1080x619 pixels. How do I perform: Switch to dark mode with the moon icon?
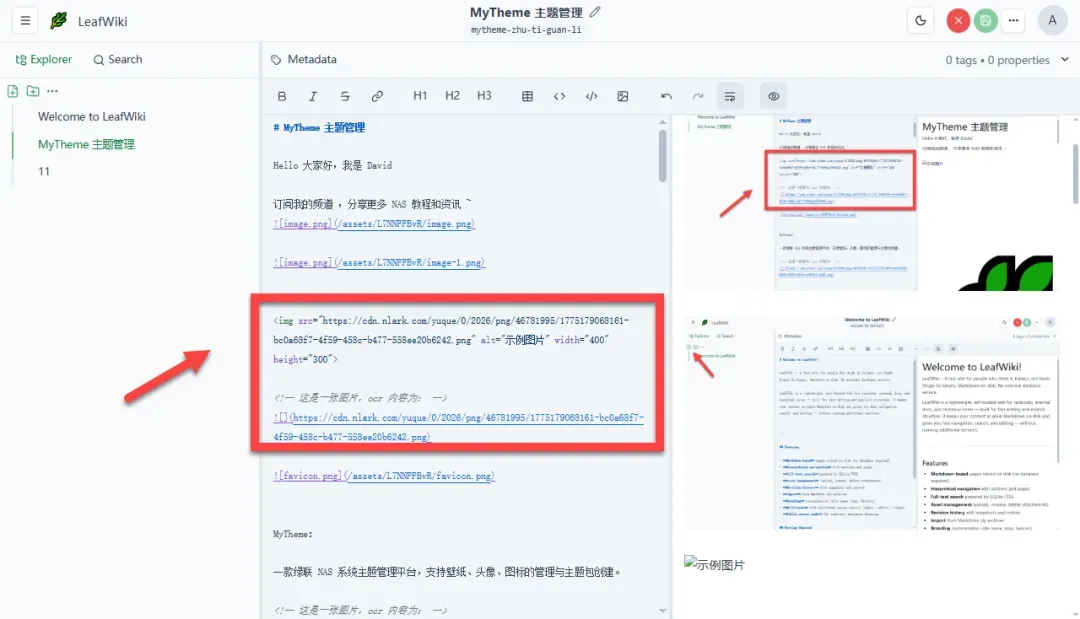tap(920, 21)
